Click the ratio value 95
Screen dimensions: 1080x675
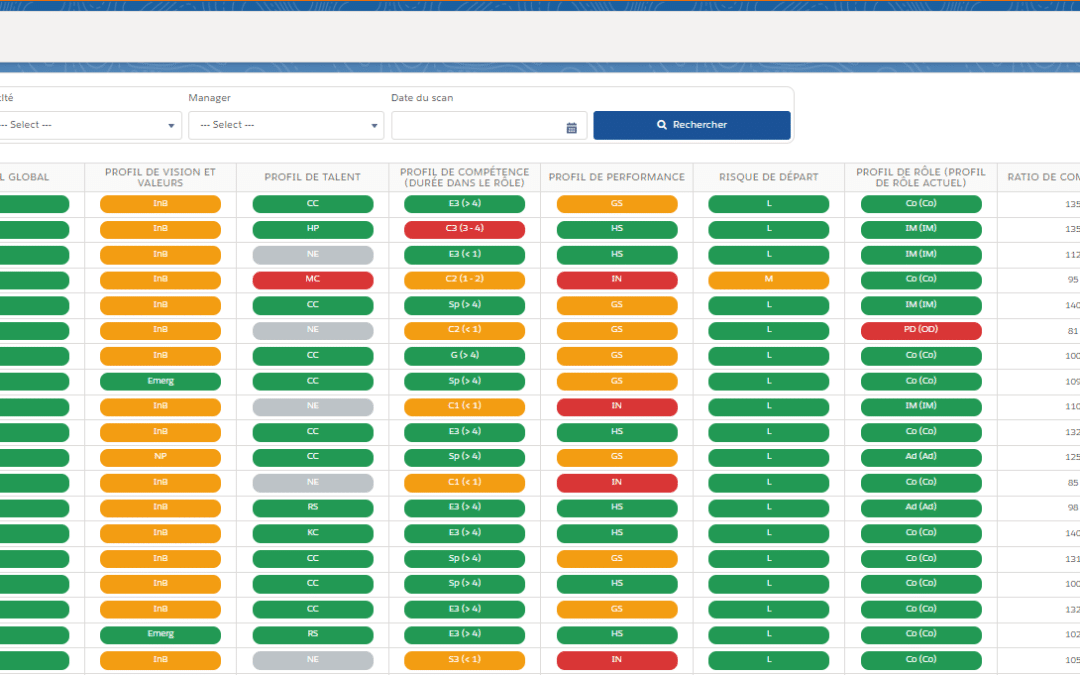click(1073, 280)
